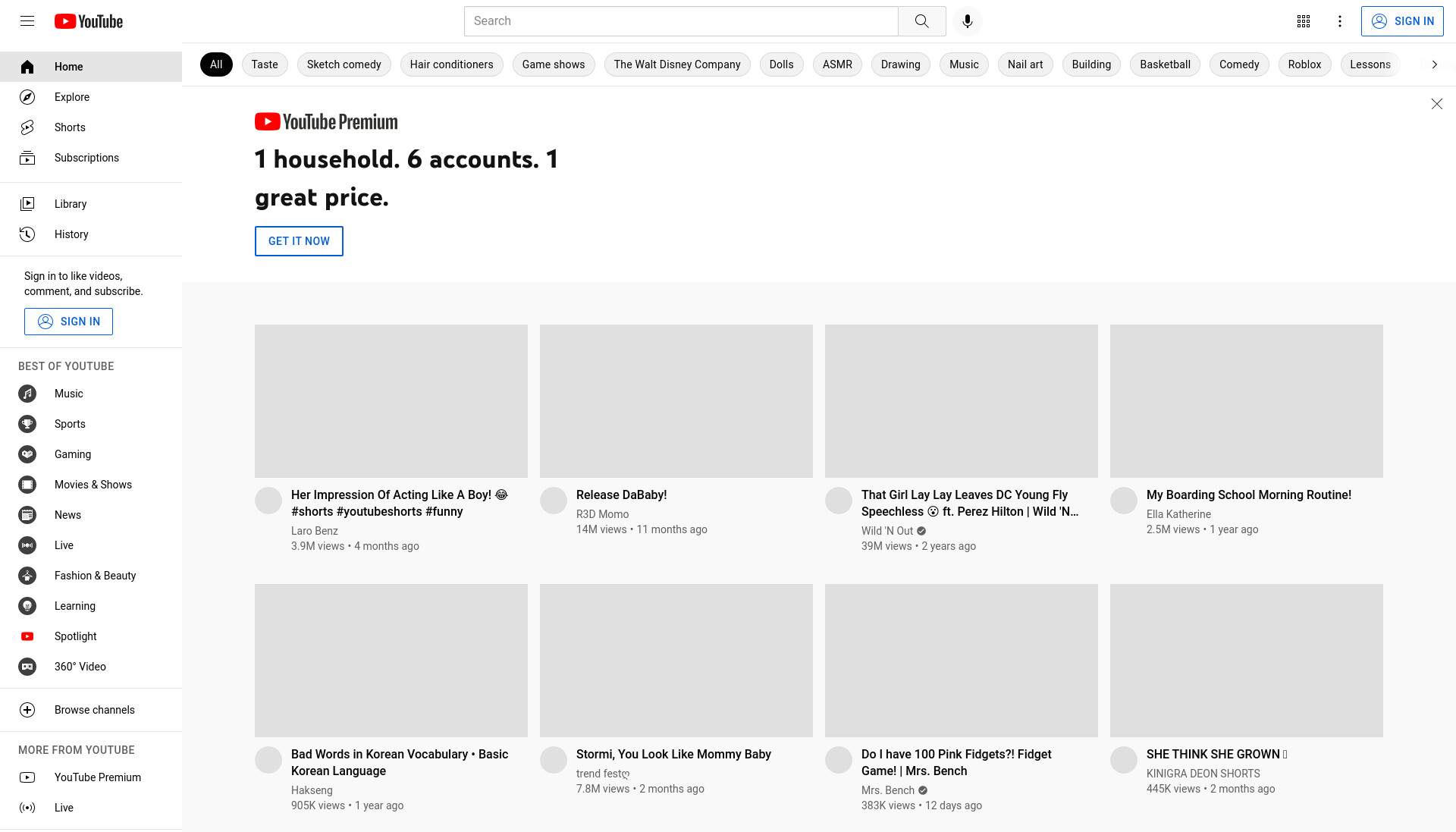
Task: Open Fashion & Beauty category
Action: [91, 576]
